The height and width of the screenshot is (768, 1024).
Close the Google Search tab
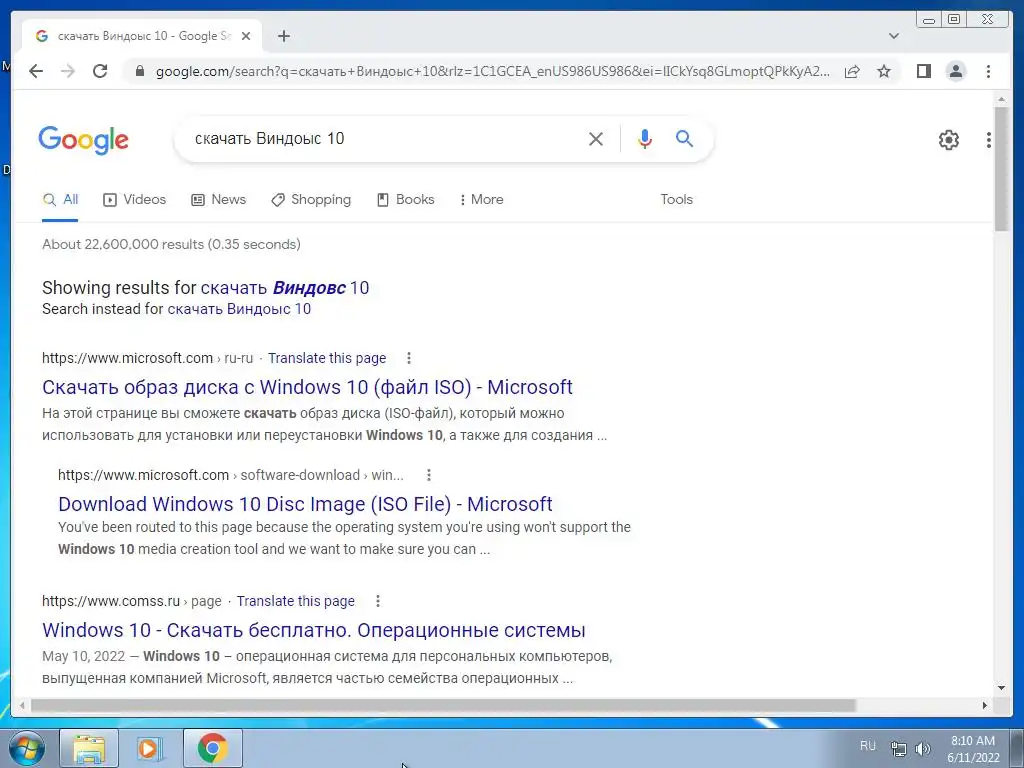click(246, 36)
